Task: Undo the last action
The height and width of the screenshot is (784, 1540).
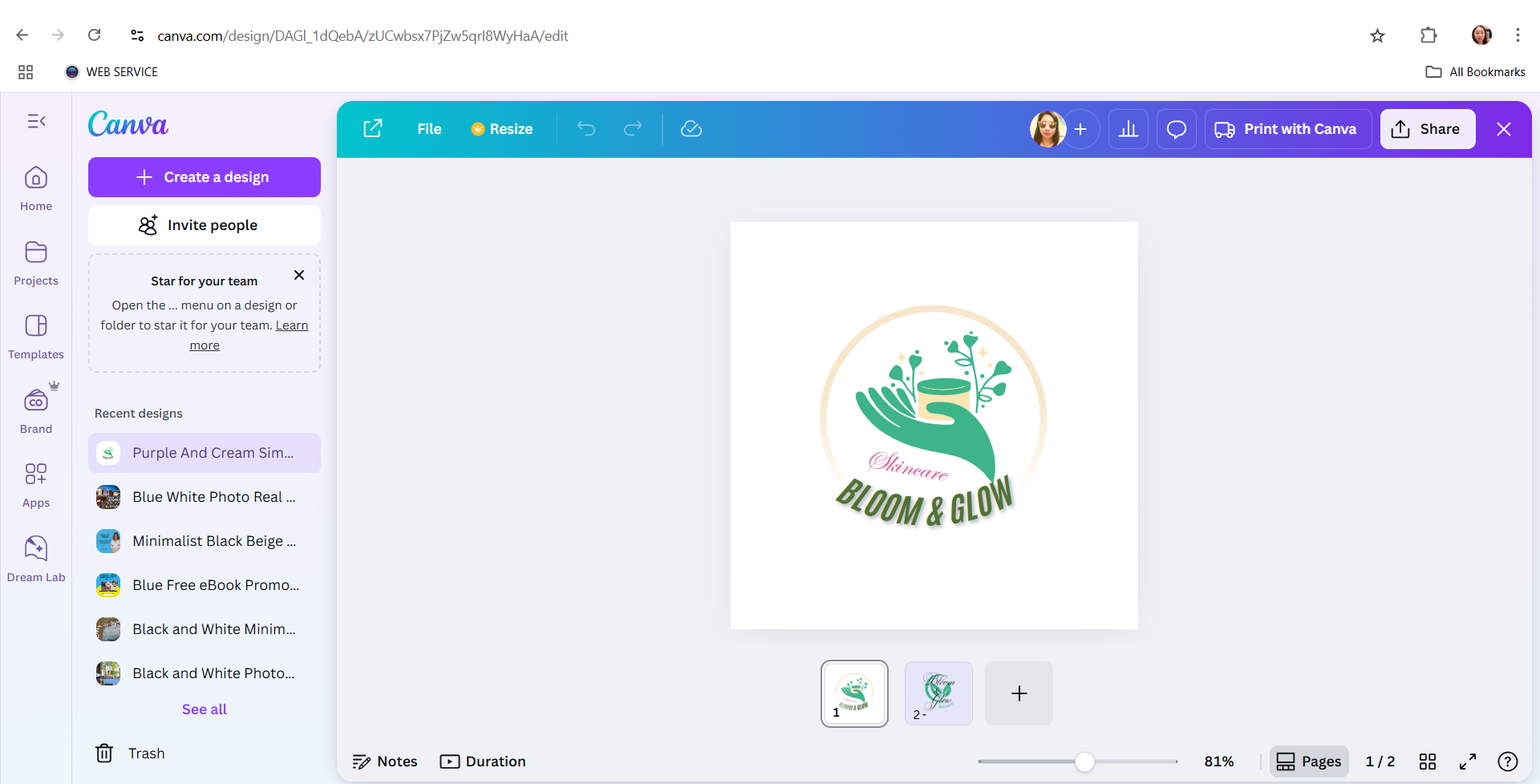Action: (586, 129)
